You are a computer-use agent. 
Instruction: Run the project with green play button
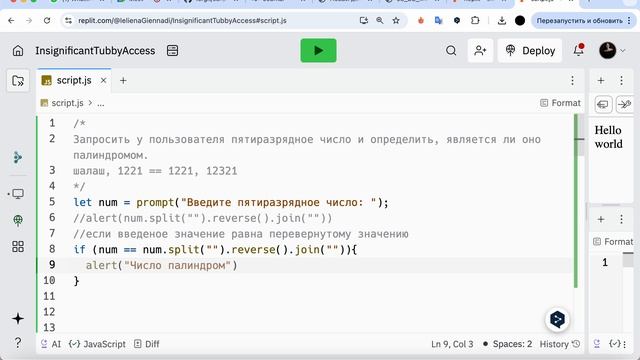(x=318, y=51)
